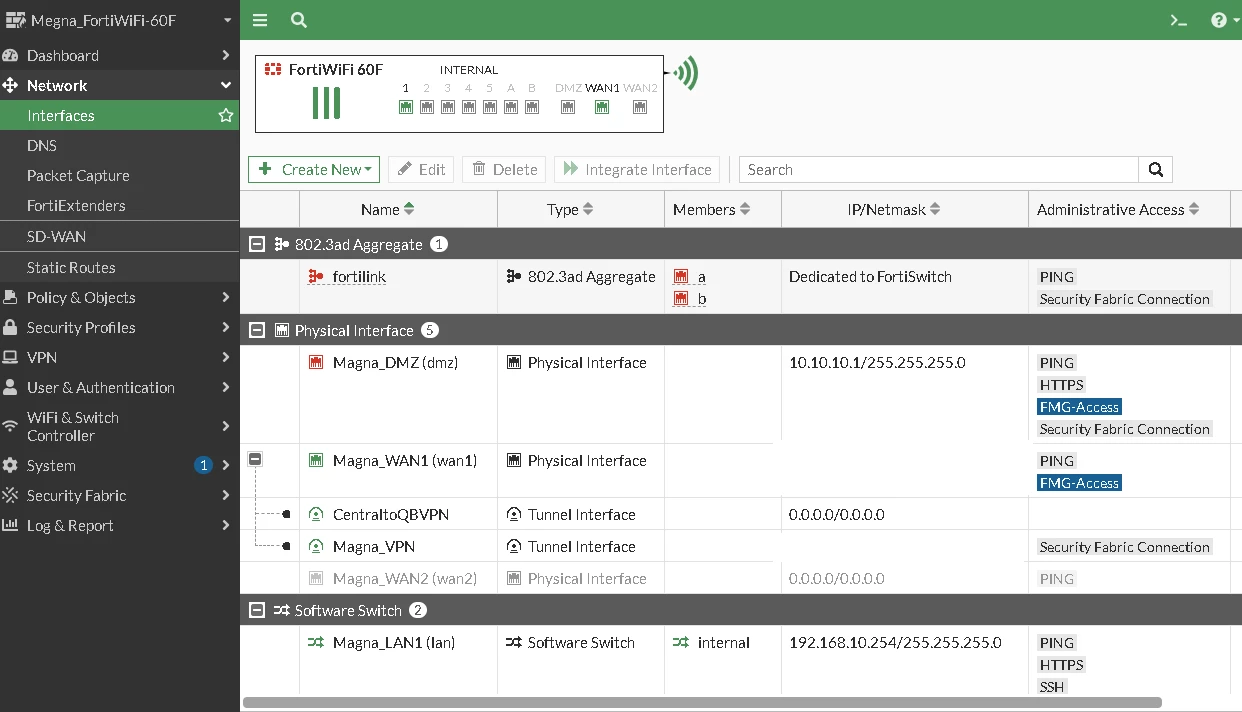Click the System notification badge 1
The height and width of the screenshot is (712, 1242).
(203, 466)
